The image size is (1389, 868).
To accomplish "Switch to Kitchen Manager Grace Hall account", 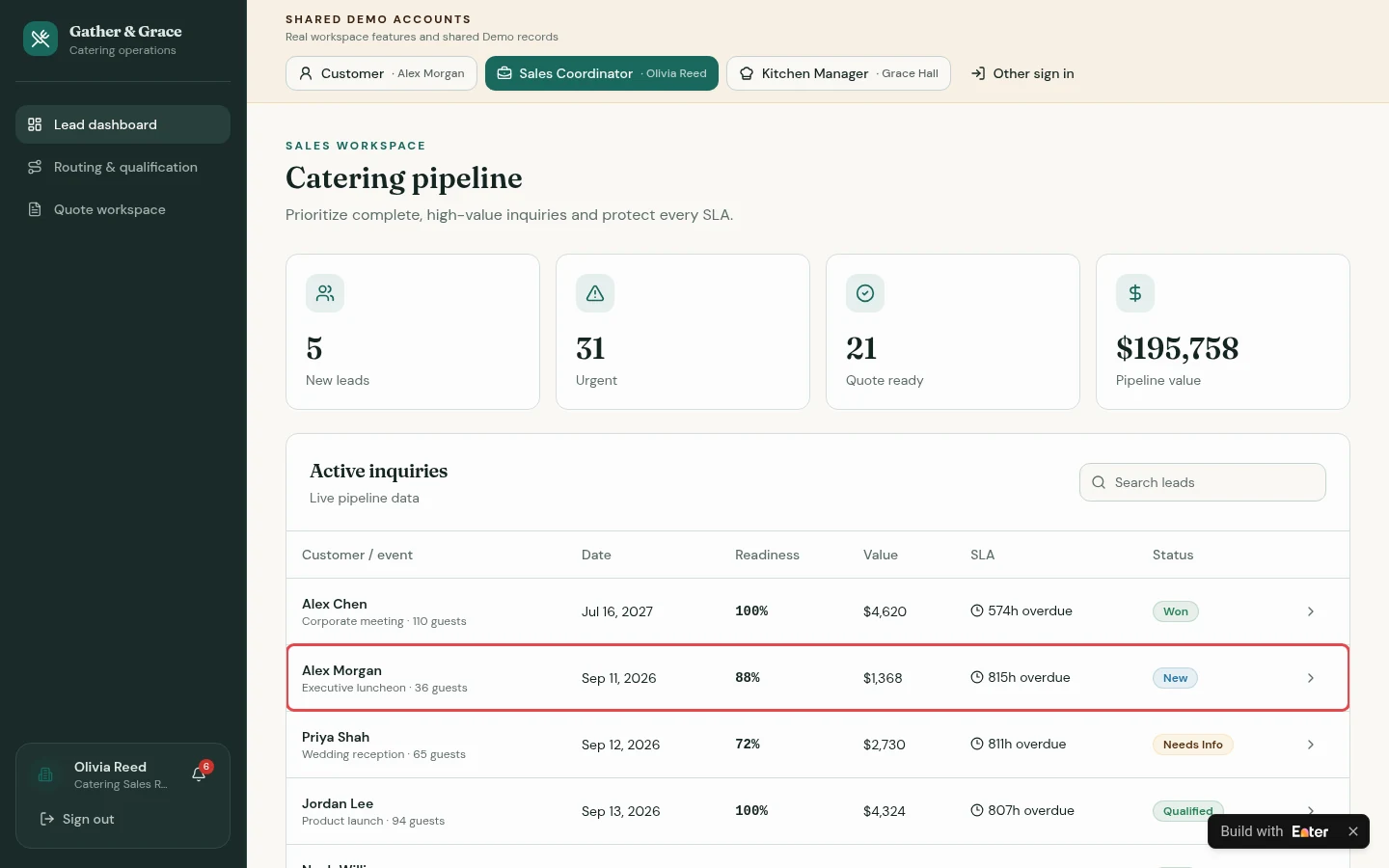I will (838, 73).
